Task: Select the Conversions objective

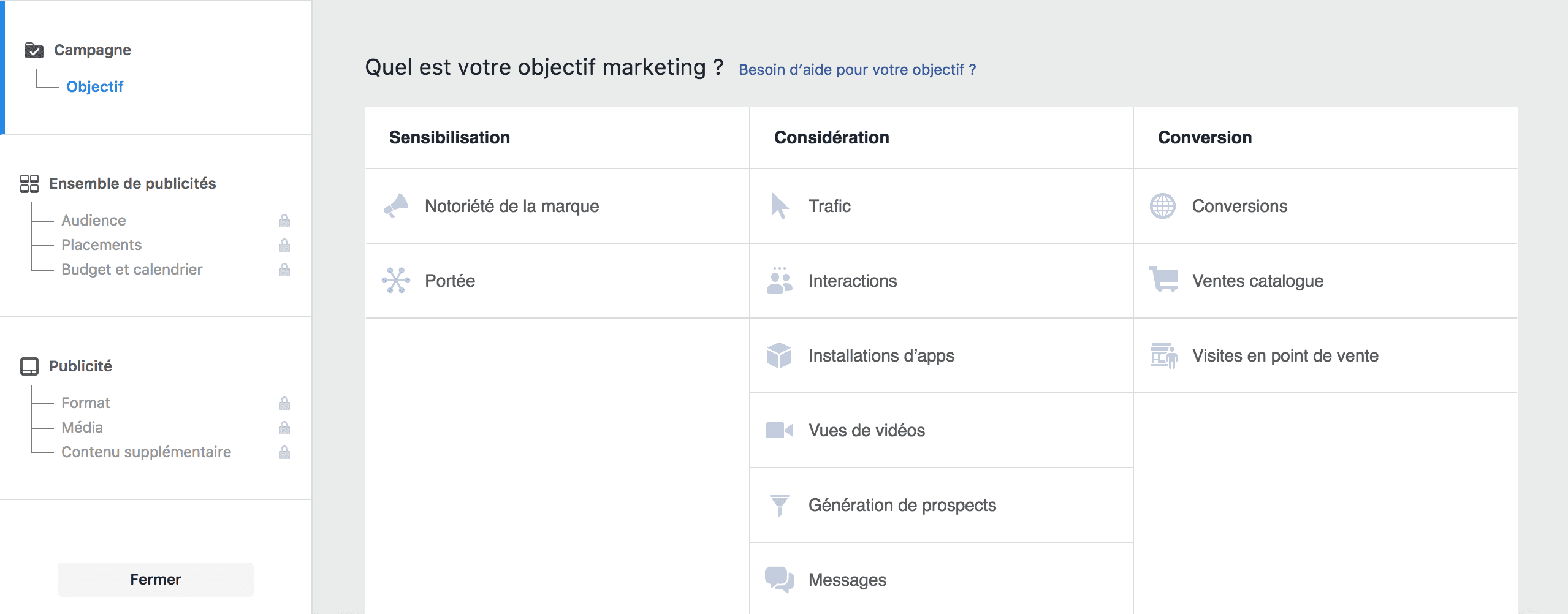Action: [x=1326, y=206]
